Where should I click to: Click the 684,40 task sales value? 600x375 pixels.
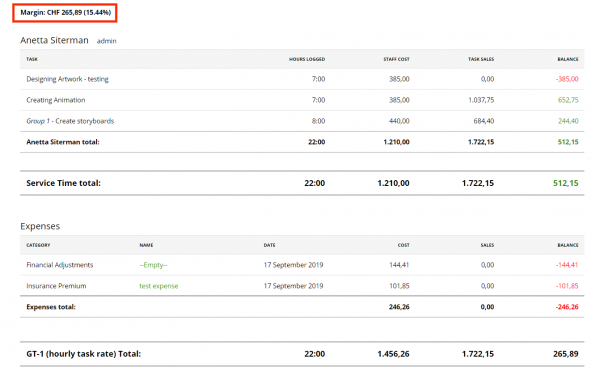(x=484, y=121)
